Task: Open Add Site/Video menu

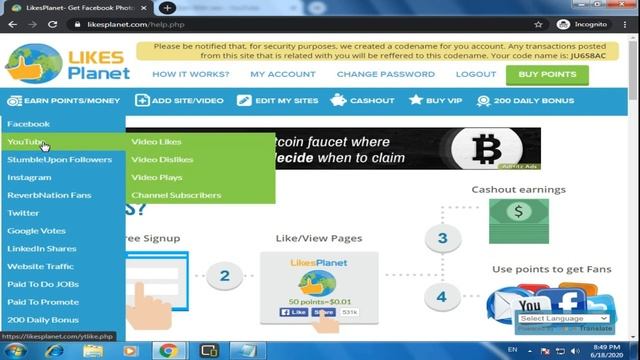Action: 179,100
